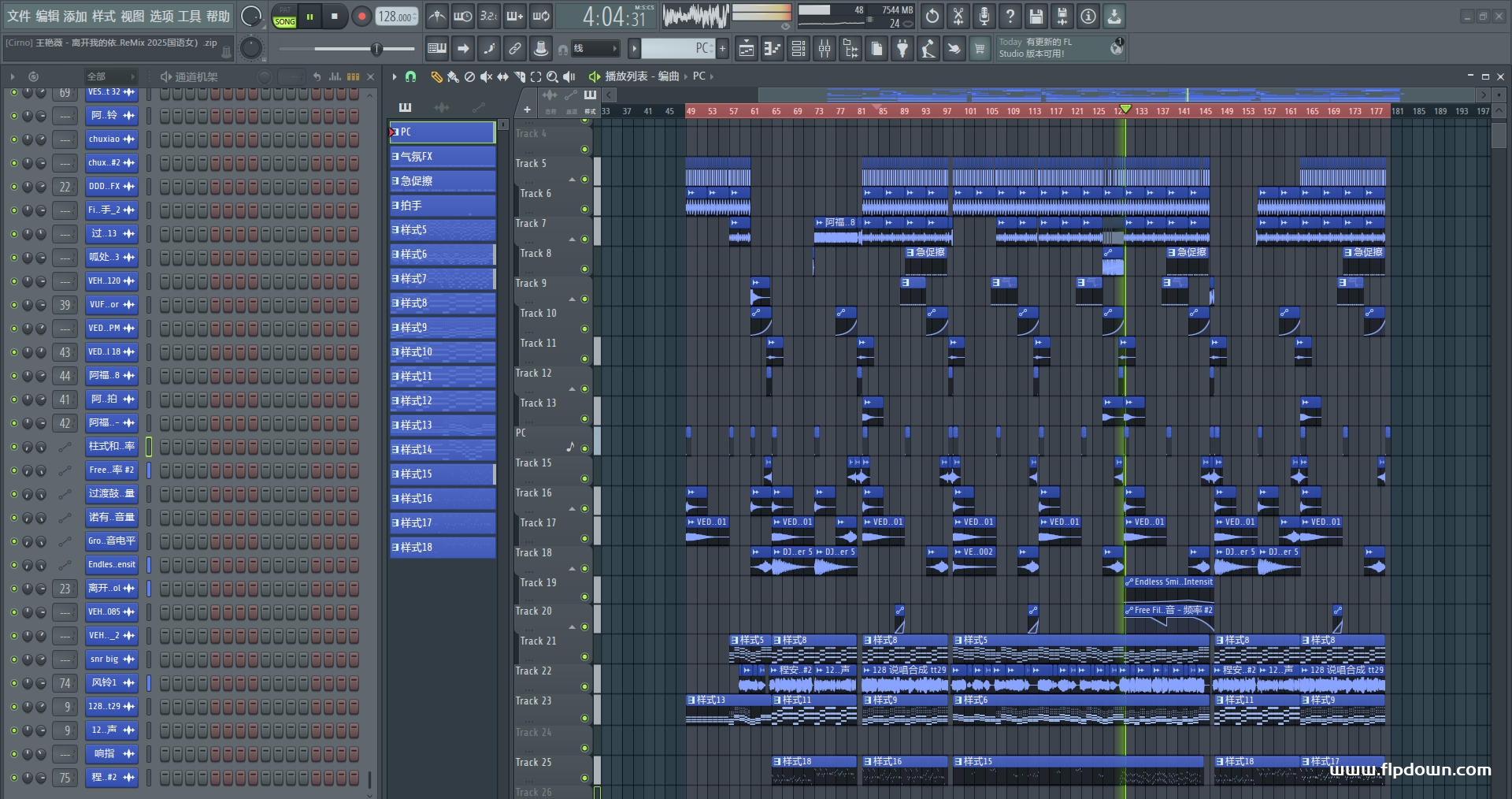1512x799 pixels.
Task: Open the 添加 menu
Action: (76, 17)
